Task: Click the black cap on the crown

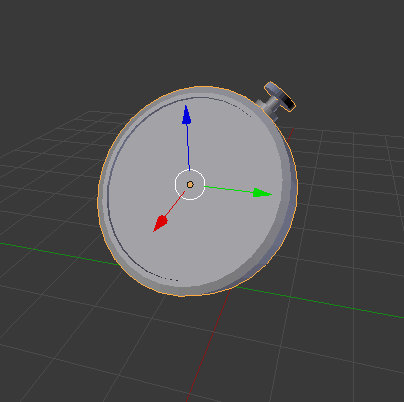Action: (289, 103)
